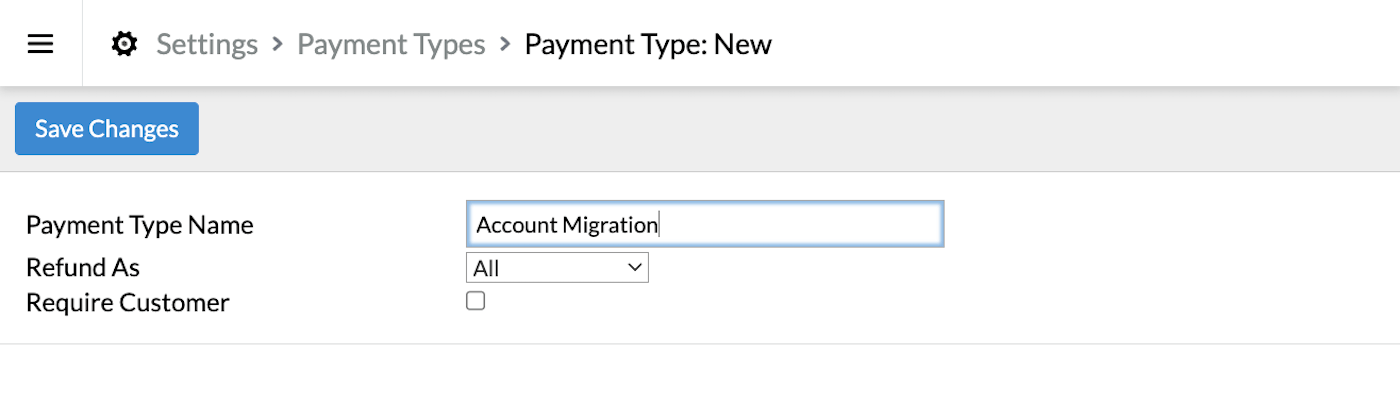This screenshot has width=1400, height=404.
Task: Focus the Payment Type Name field
Action: (800, 225)
